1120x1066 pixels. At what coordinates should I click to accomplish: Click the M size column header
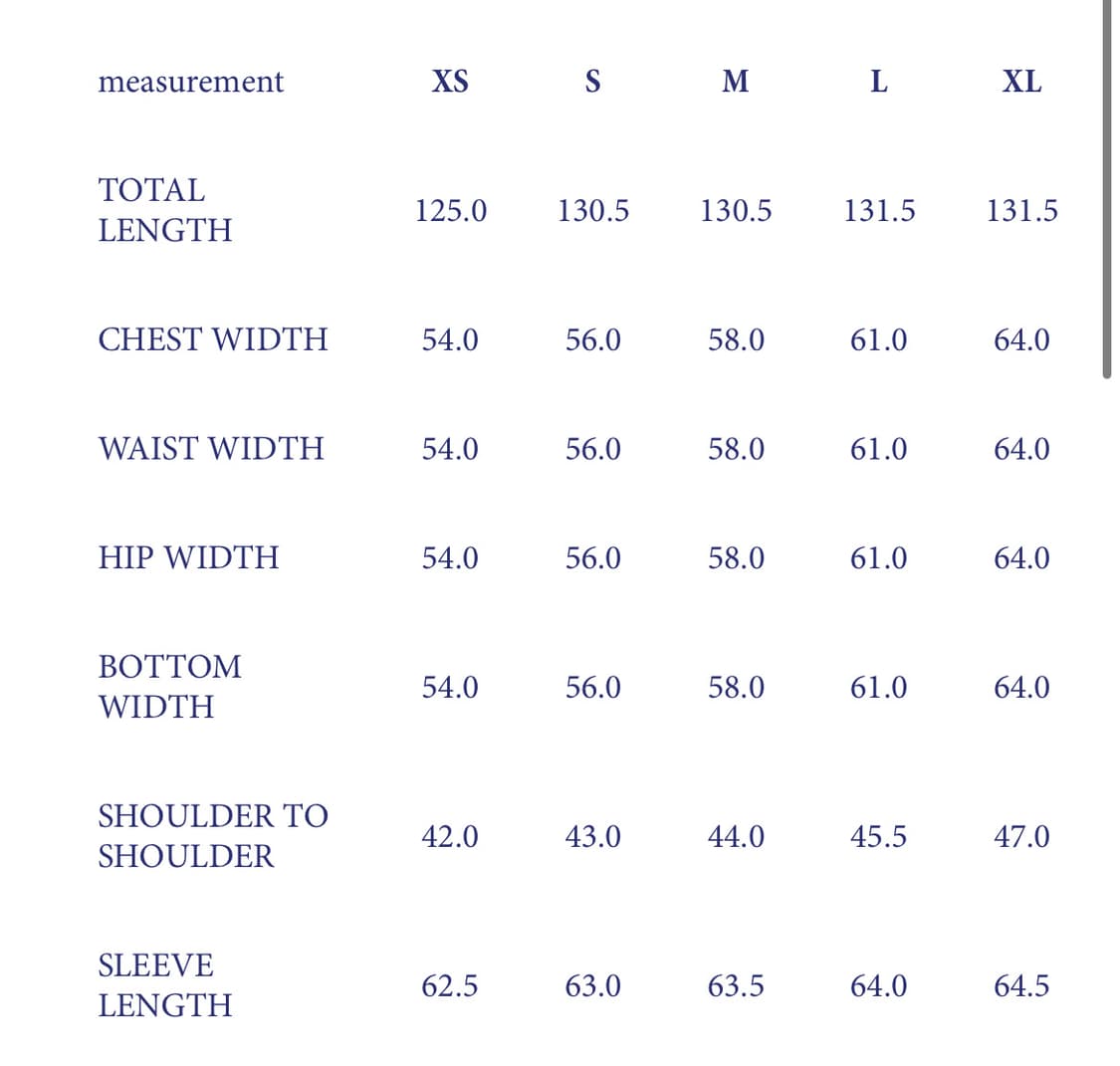click(736, 82)
